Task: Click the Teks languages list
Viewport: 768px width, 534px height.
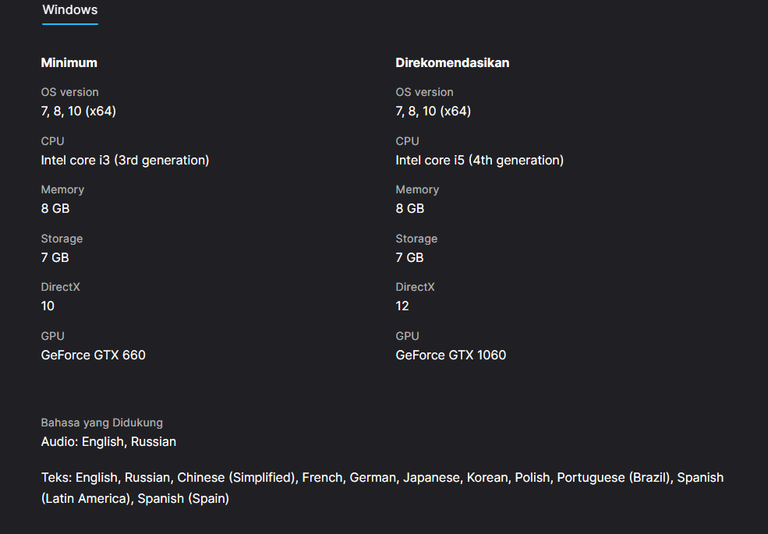Action: [x=382, y=488]
